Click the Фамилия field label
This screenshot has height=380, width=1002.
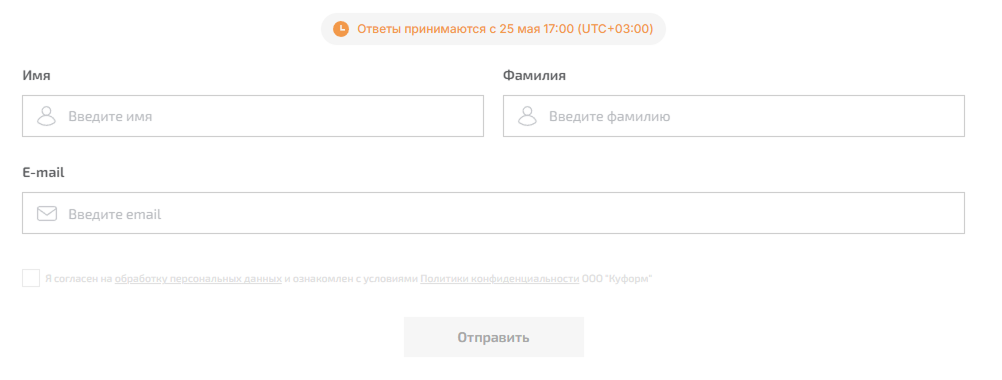click(x=534, y=75)
